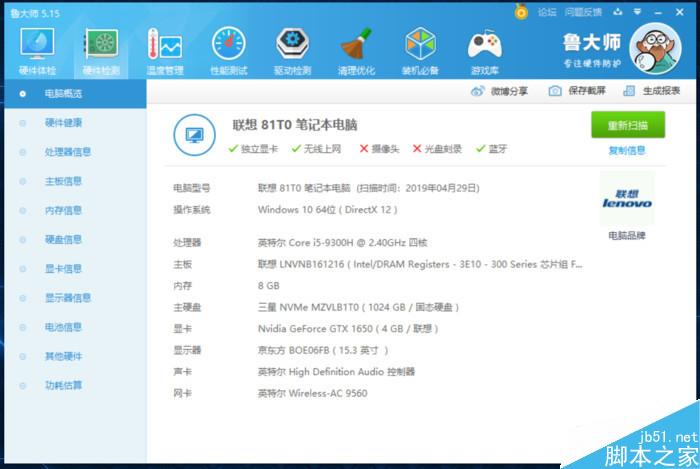This screenshot has height=469, width=700.
Task: Click 生成报表 generate report
Action: tap(661, 91)
